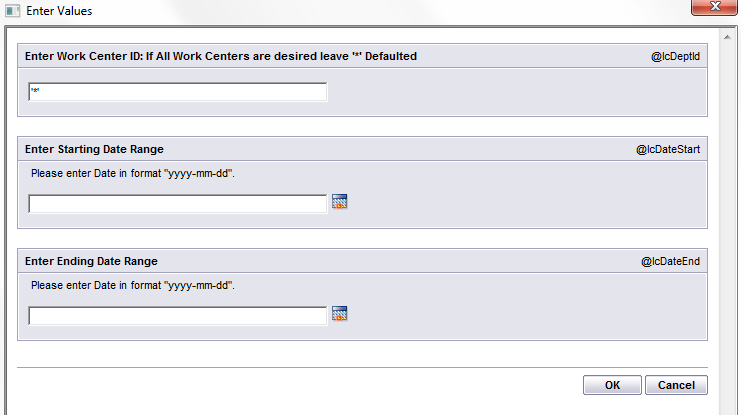
Task: Open calendar picker for Starting Date Range
Action: pyautogui.click(x=339, y=202)
